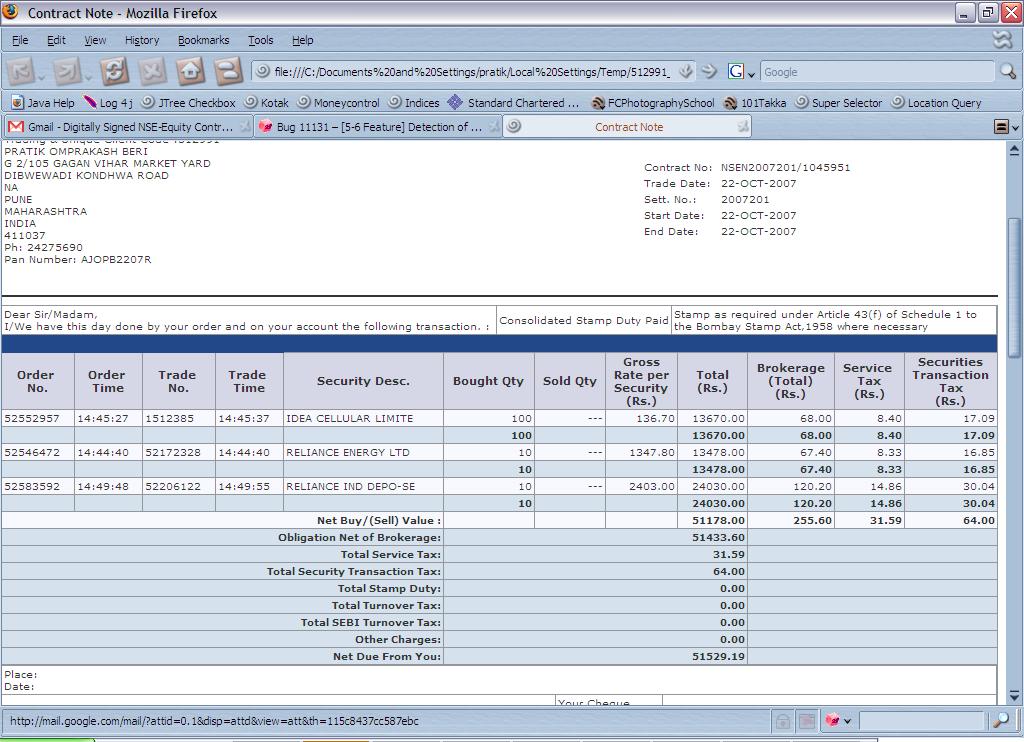The width and height of the screenshot is (1024, 742).
Task: Close the Gmail tab with its close icon
Action: tap(244, 127)
